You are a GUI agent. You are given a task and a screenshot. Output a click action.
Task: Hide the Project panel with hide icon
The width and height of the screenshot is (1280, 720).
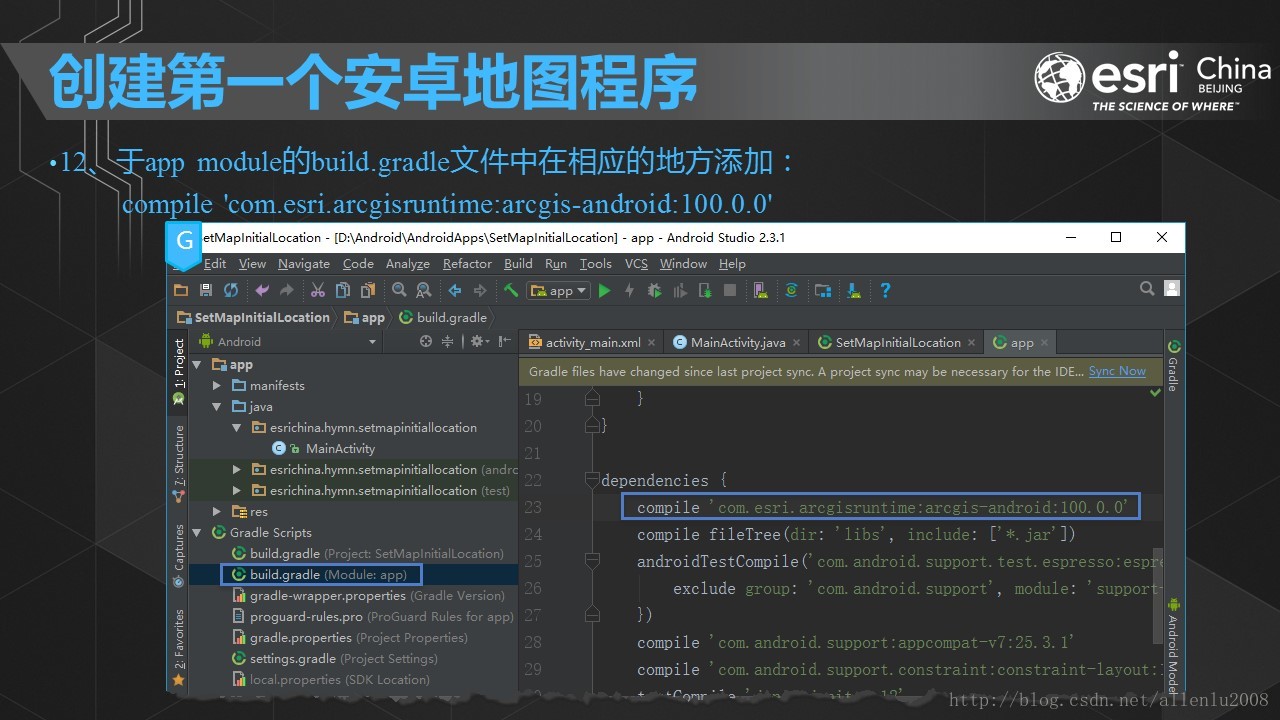click(x=503, y=342)
